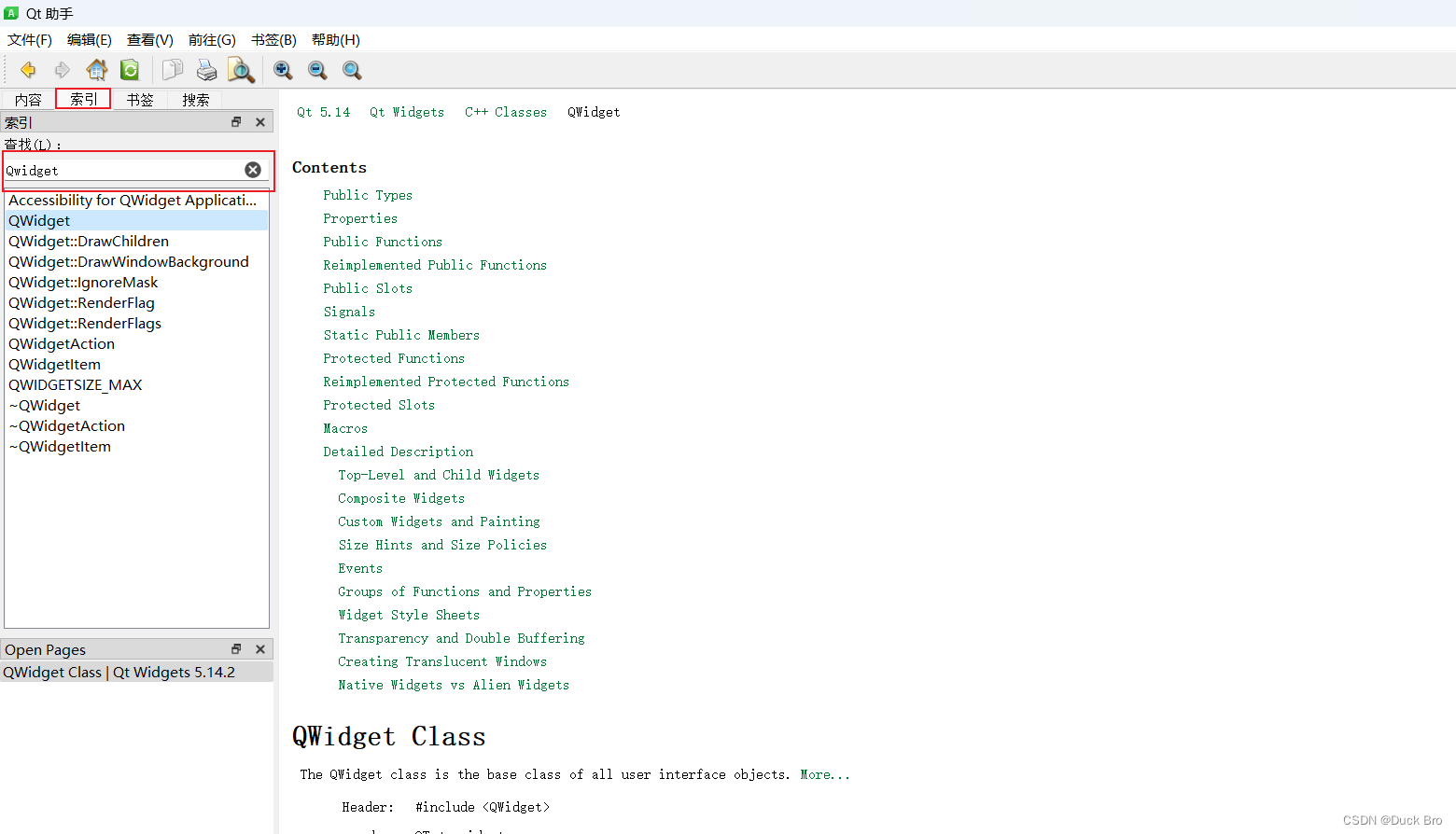Open Top-Level and Child Widgets link
The height and width of the screenshot is (834, 1456).
pos(439,475)
